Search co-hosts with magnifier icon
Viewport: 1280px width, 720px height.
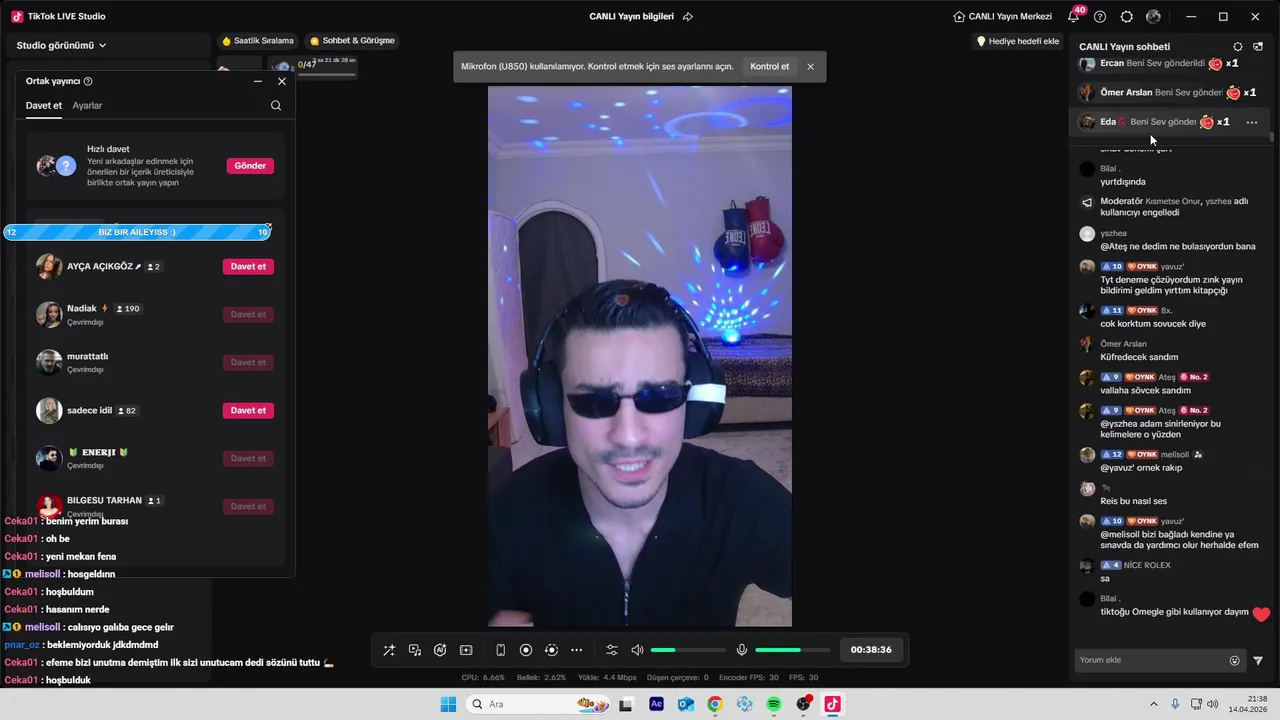click(276, 106)
